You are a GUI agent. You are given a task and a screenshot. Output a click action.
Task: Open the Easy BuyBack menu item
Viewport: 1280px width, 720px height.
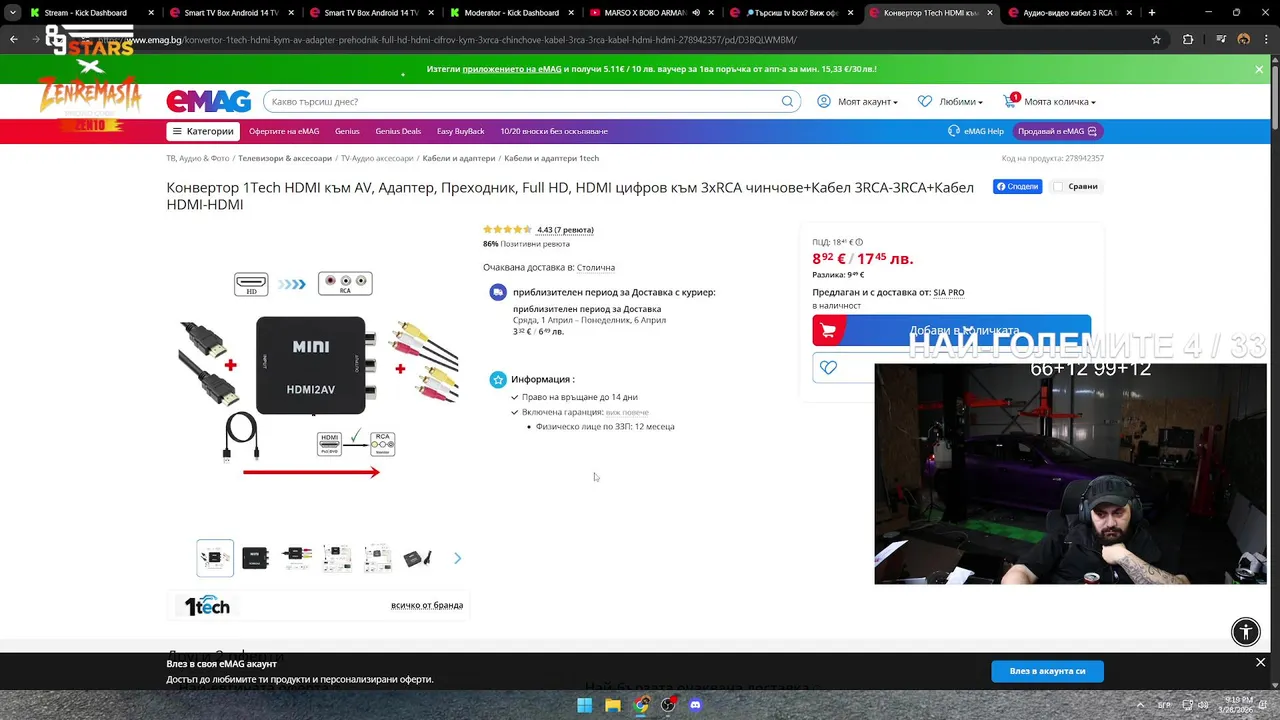pos(461,131)
